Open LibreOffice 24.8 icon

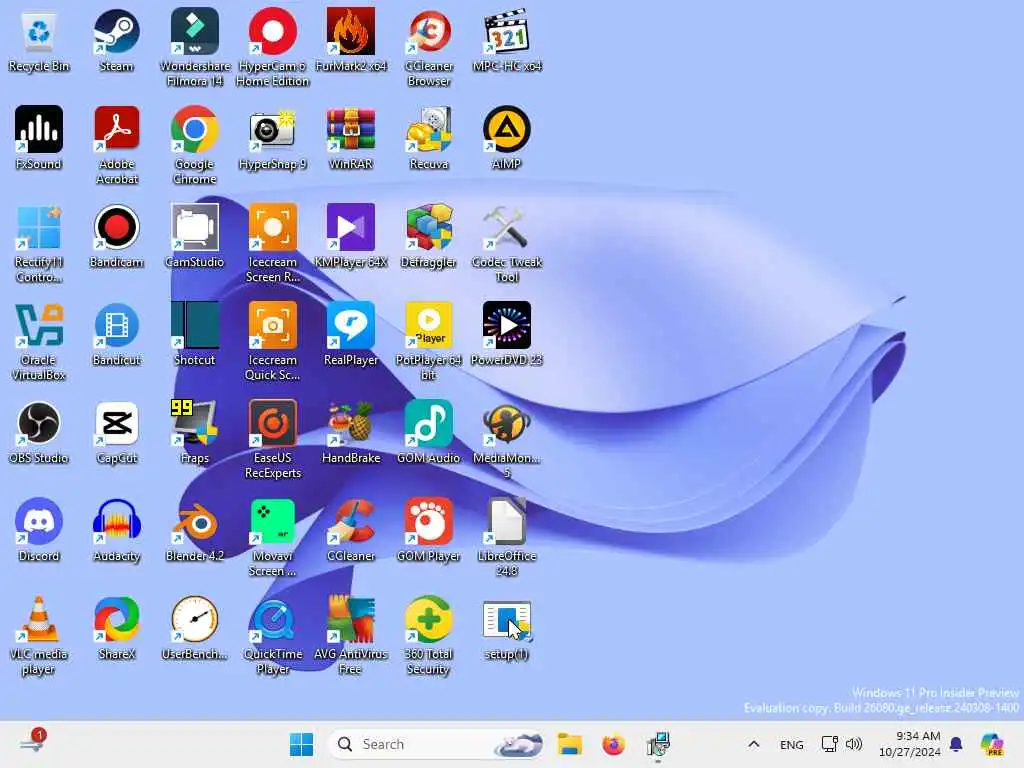pos(507,538)
